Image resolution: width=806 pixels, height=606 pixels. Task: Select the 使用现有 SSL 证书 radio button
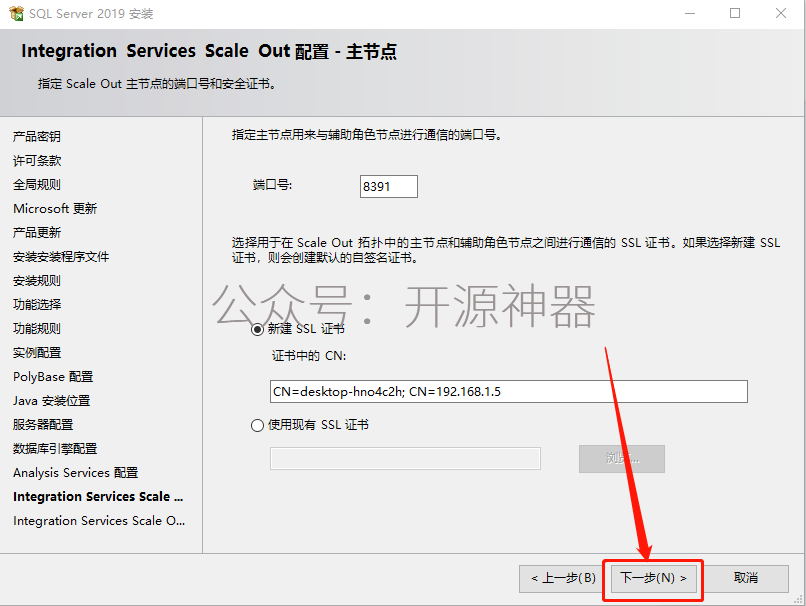click(x=258, y=426)
